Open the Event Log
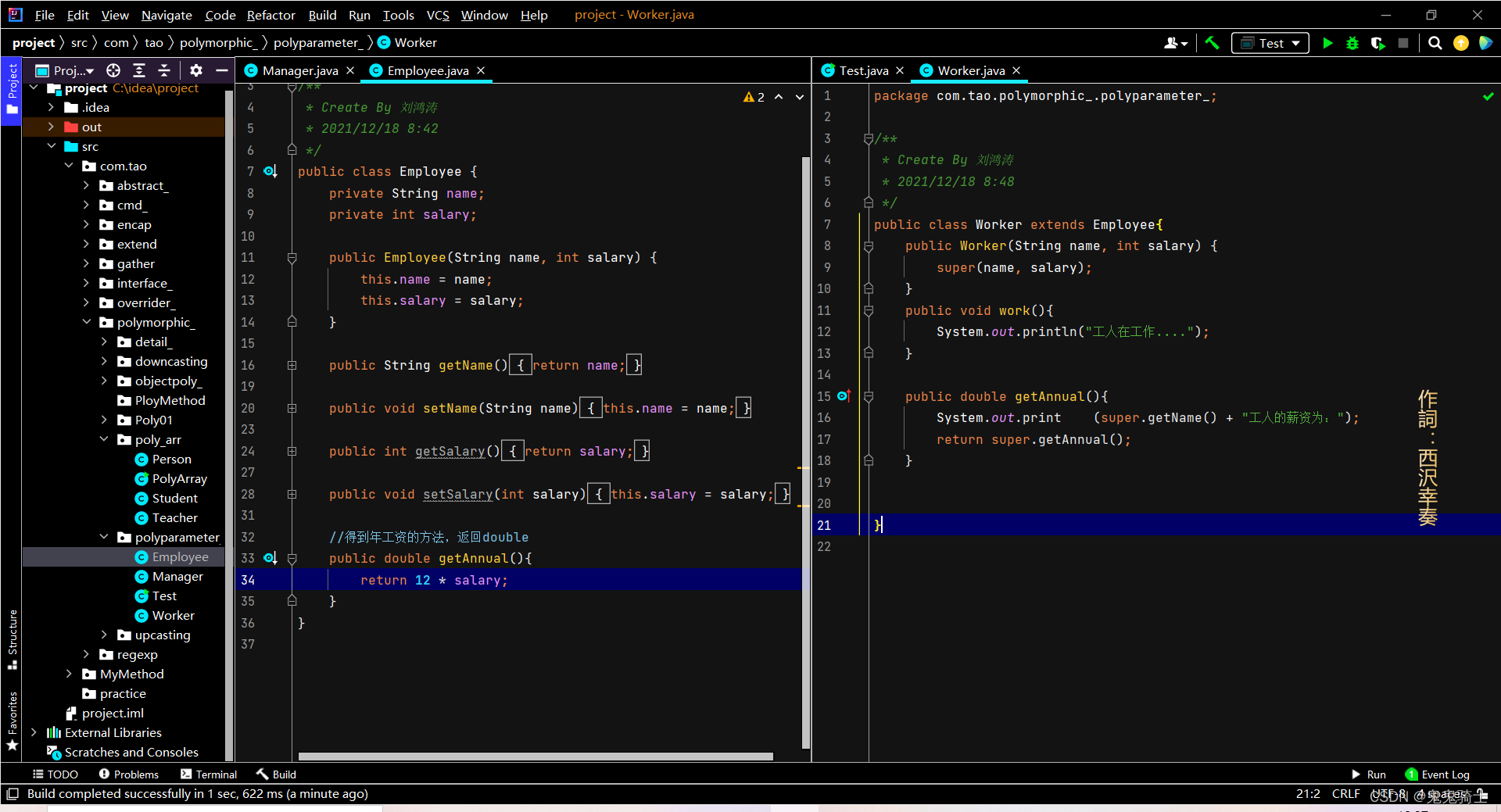 pyautogui.click(x=1438, y=774)
